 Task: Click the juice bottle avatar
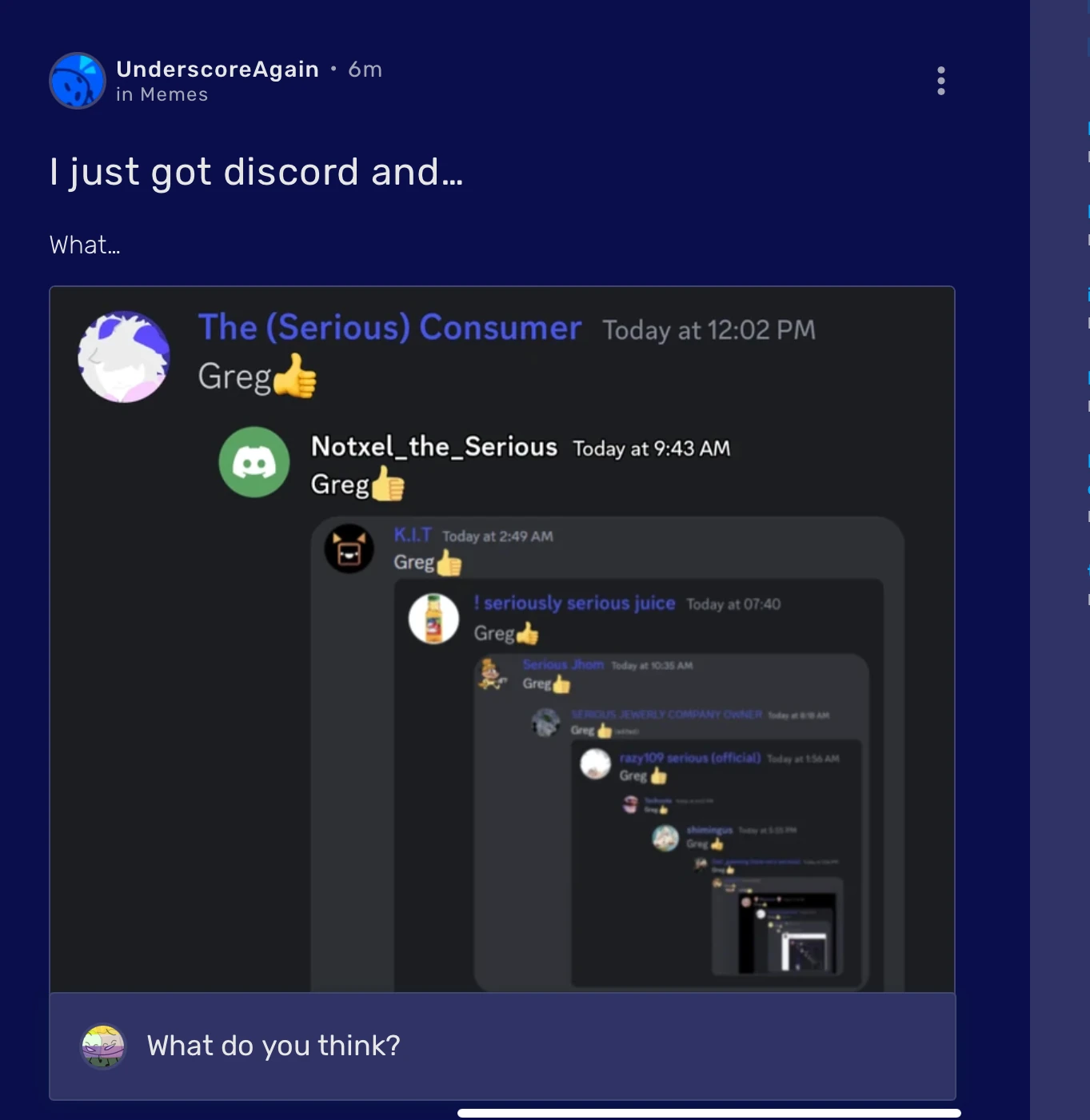click(433, 619)
